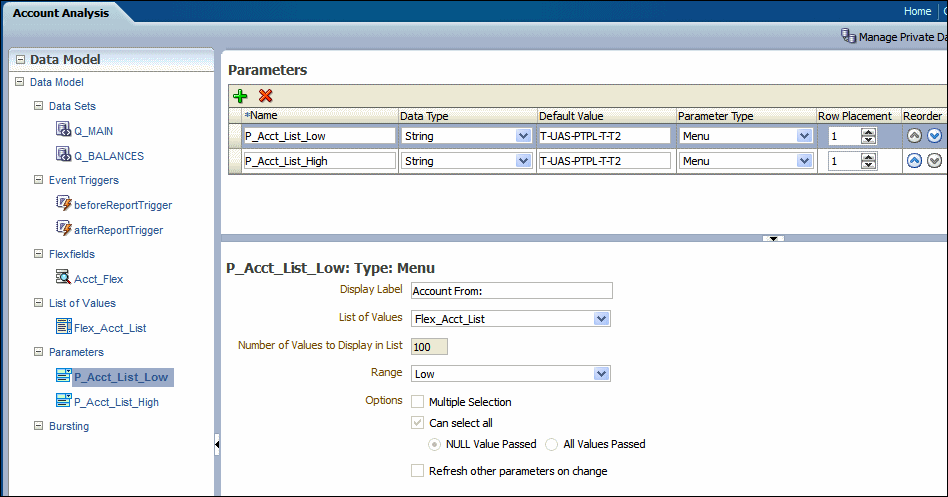
Task: Select the Account Analysis tab
Action: click(61, 13)
